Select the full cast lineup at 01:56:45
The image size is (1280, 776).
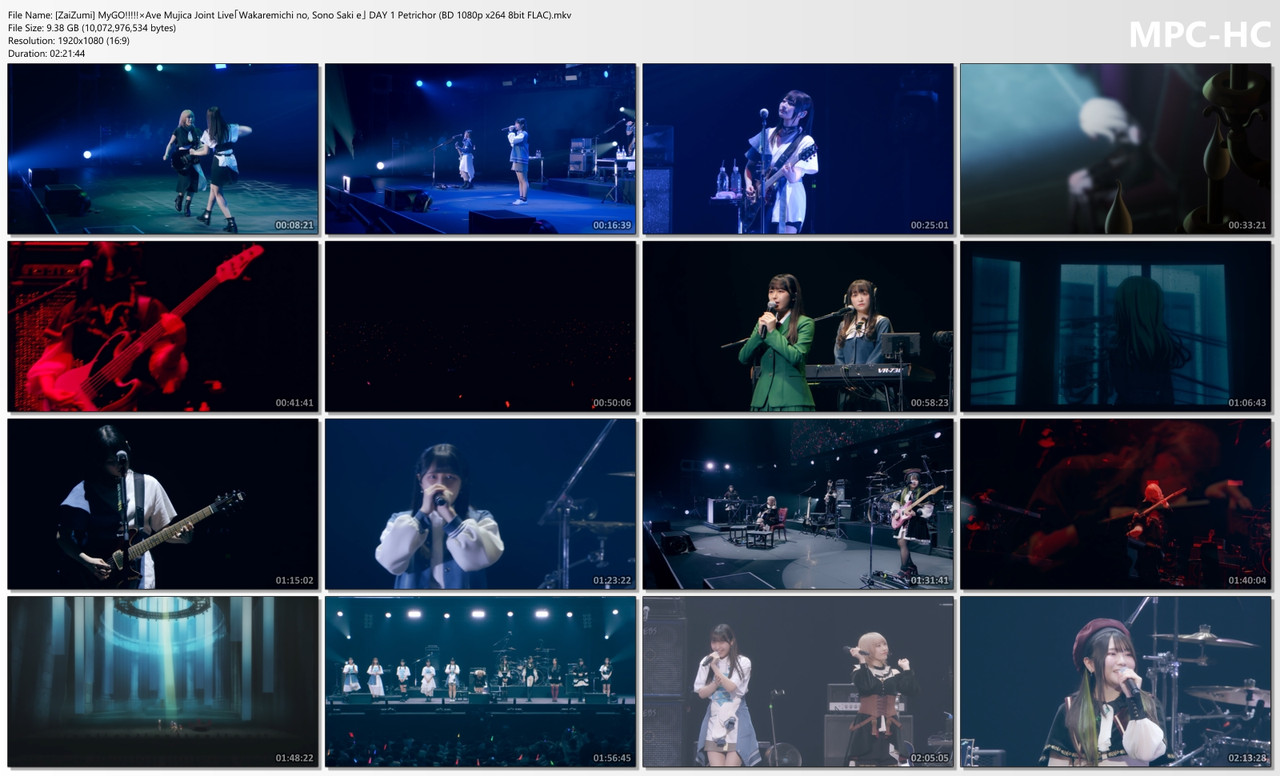pyautogui.click(x=480, y=682)
